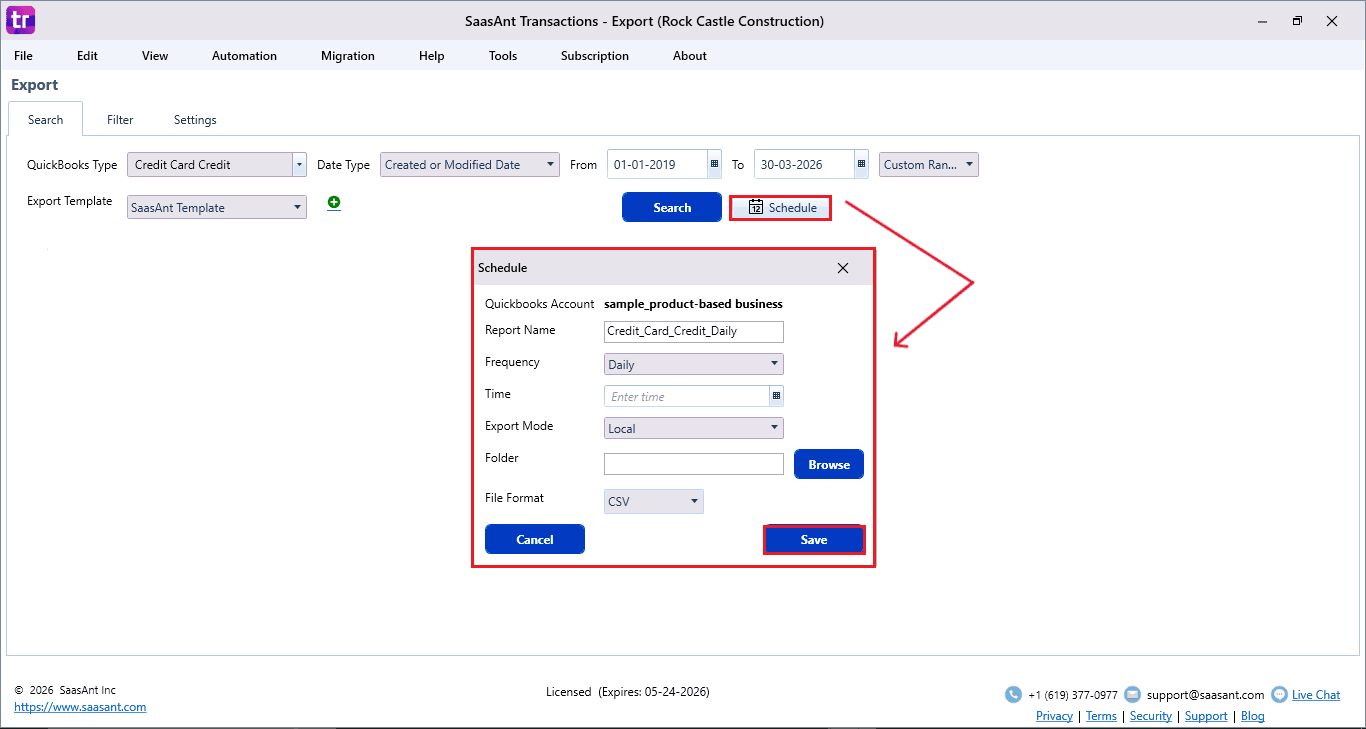Open the About menu
1366x729 pixels.
pos(690,56)
